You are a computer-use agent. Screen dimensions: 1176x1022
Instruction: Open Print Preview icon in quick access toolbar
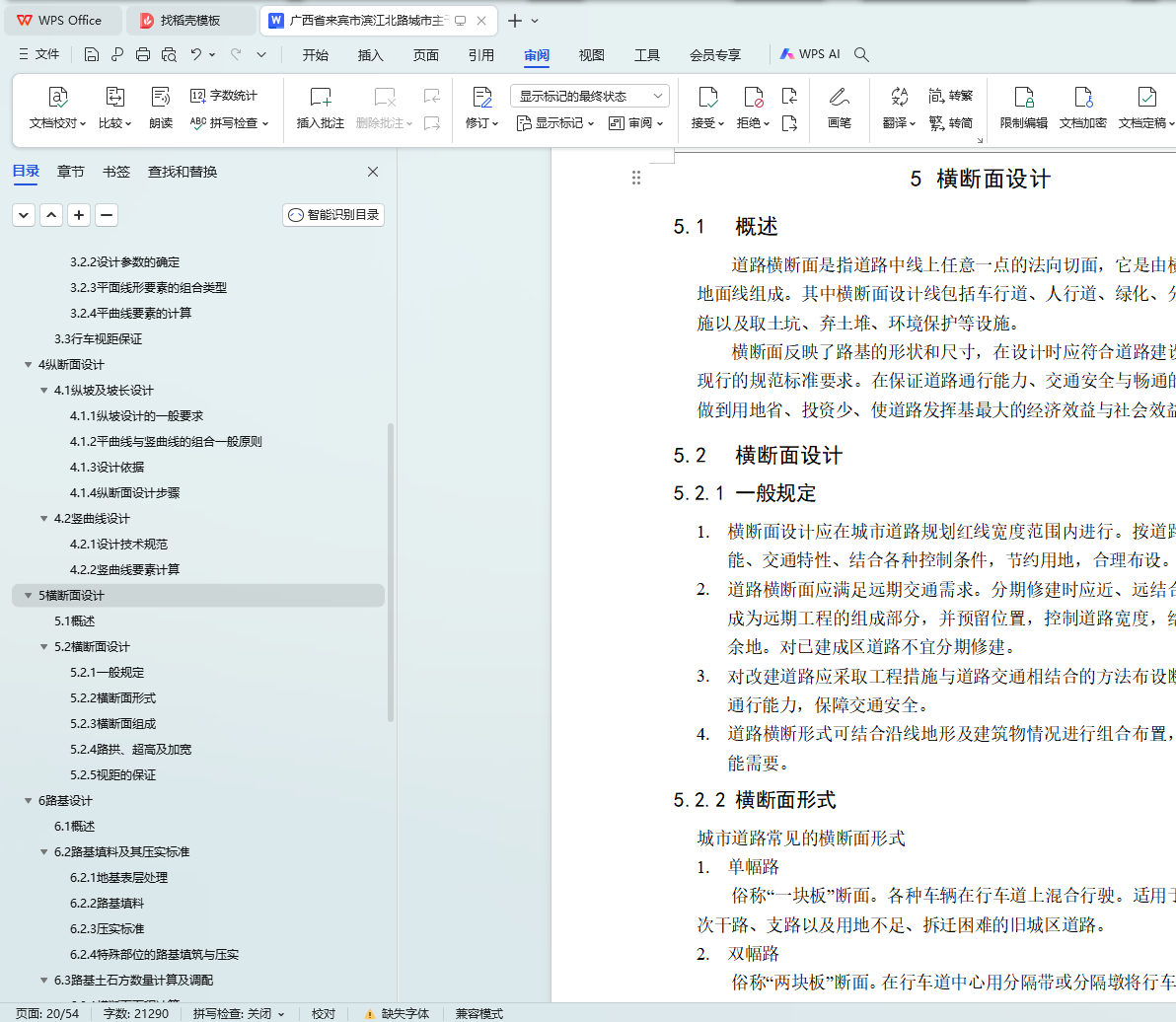[169, 54]
